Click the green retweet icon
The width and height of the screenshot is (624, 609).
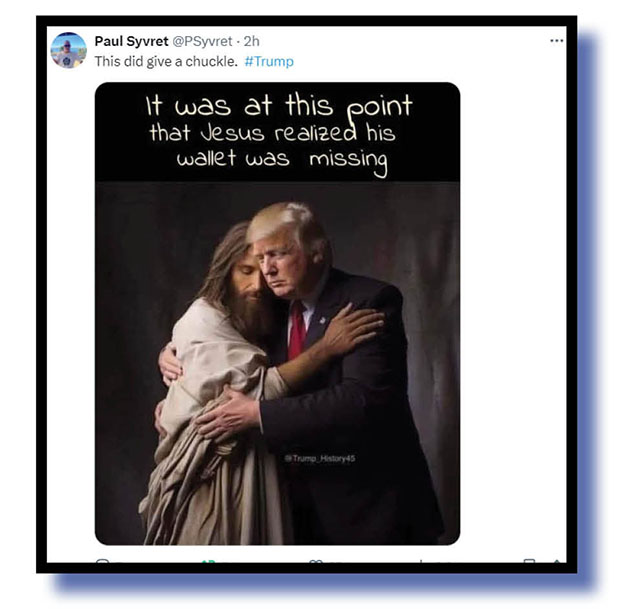(x=209, y=561)
